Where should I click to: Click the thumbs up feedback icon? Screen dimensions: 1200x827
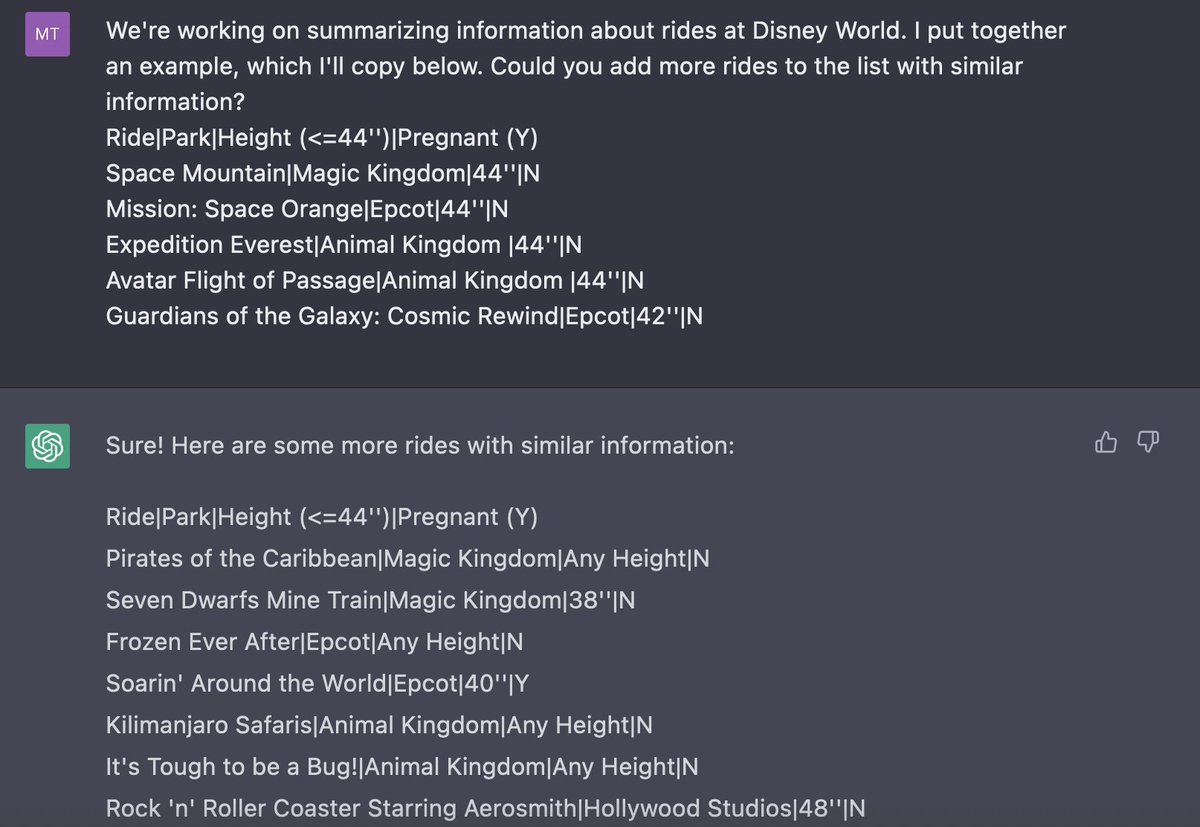coord(1106,442)
